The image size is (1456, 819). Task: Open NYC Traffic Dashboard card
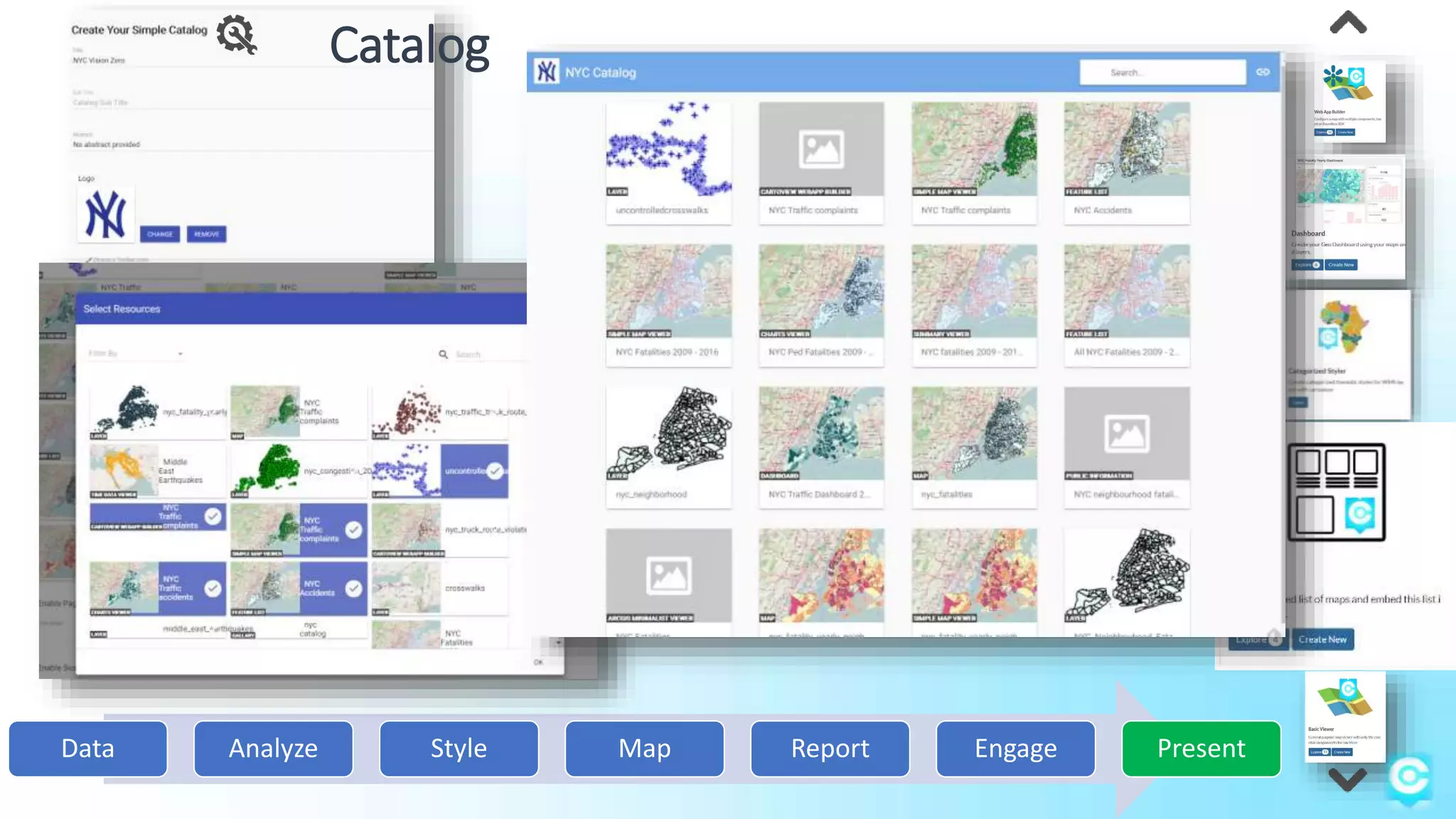point(821,447)
